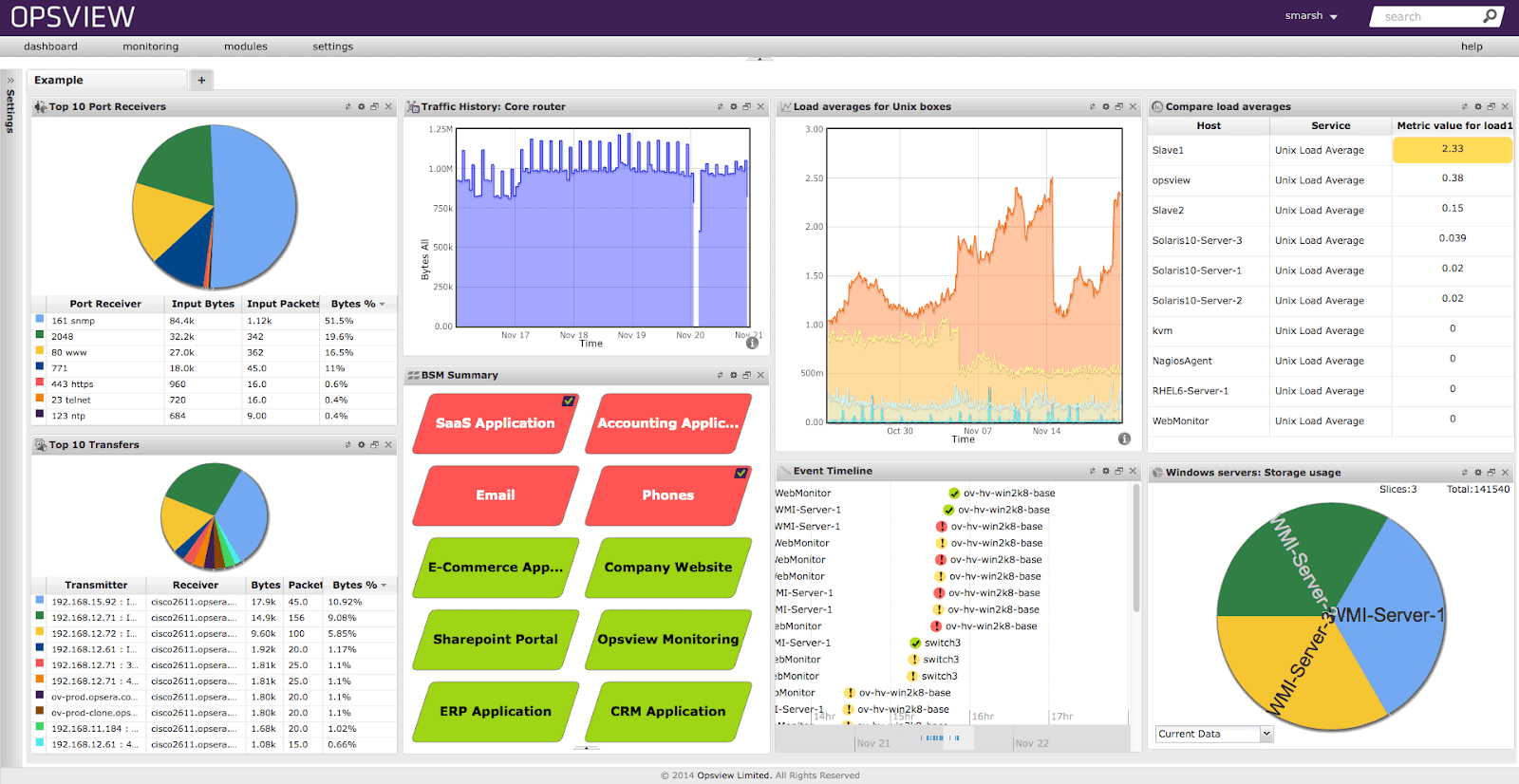The image size is (1519, 784).
Task: Click info icon on Load averages chart
Action: coord(1124,439)
